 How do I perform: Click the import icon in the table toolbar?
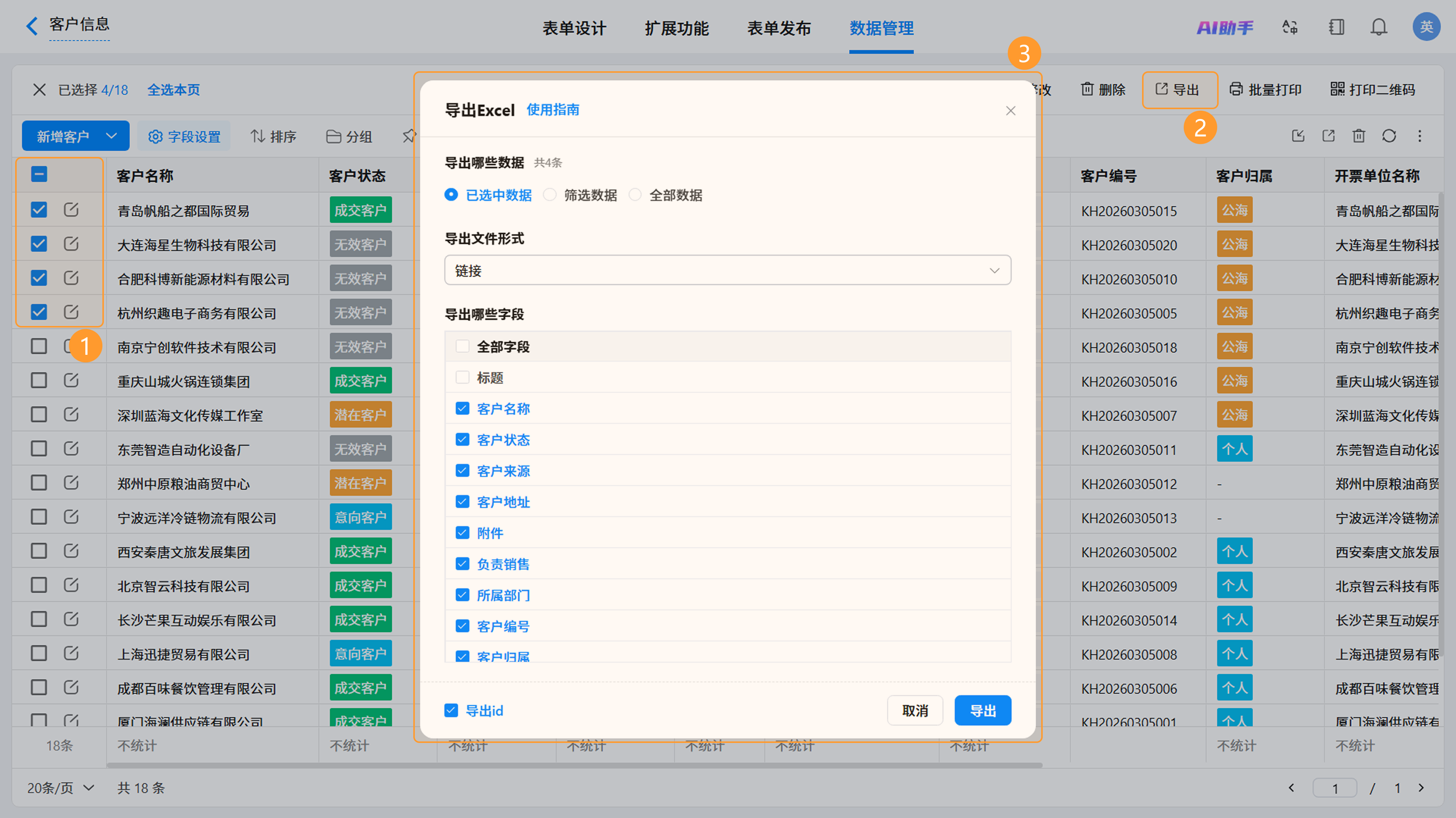click(x=1298, y=136)
